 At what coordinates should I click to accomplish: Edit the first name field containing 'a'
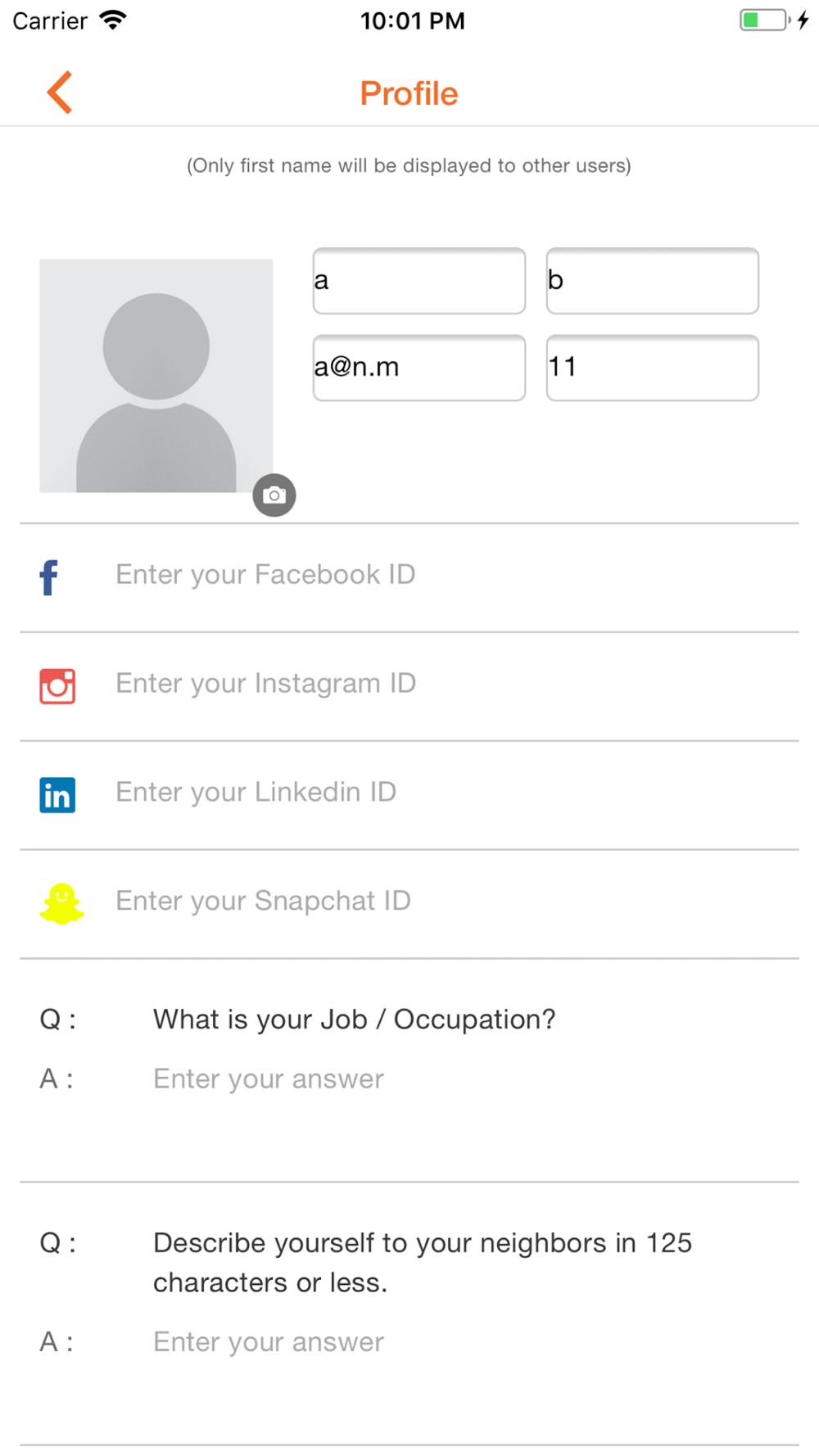419,281
